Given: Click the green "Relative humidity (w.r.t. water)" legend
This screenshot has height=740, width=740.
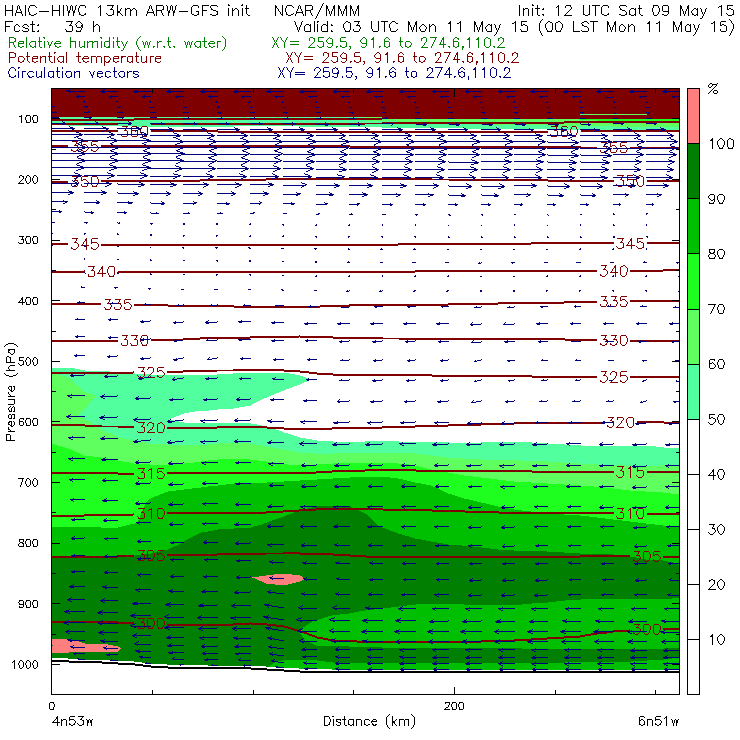Looking at the screenshot, I should (118, 43).
